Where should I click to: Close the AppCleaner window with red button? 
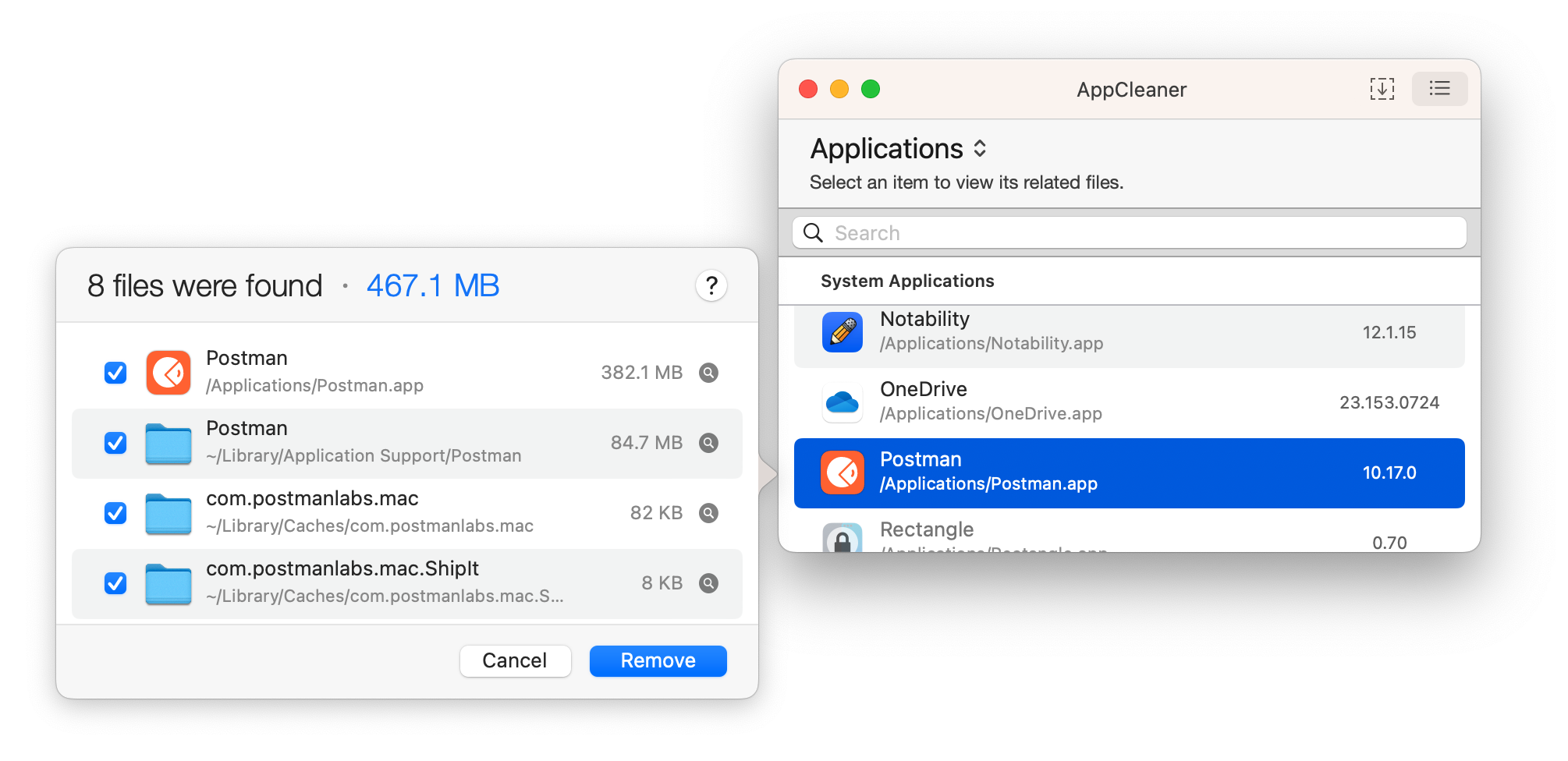808,89
